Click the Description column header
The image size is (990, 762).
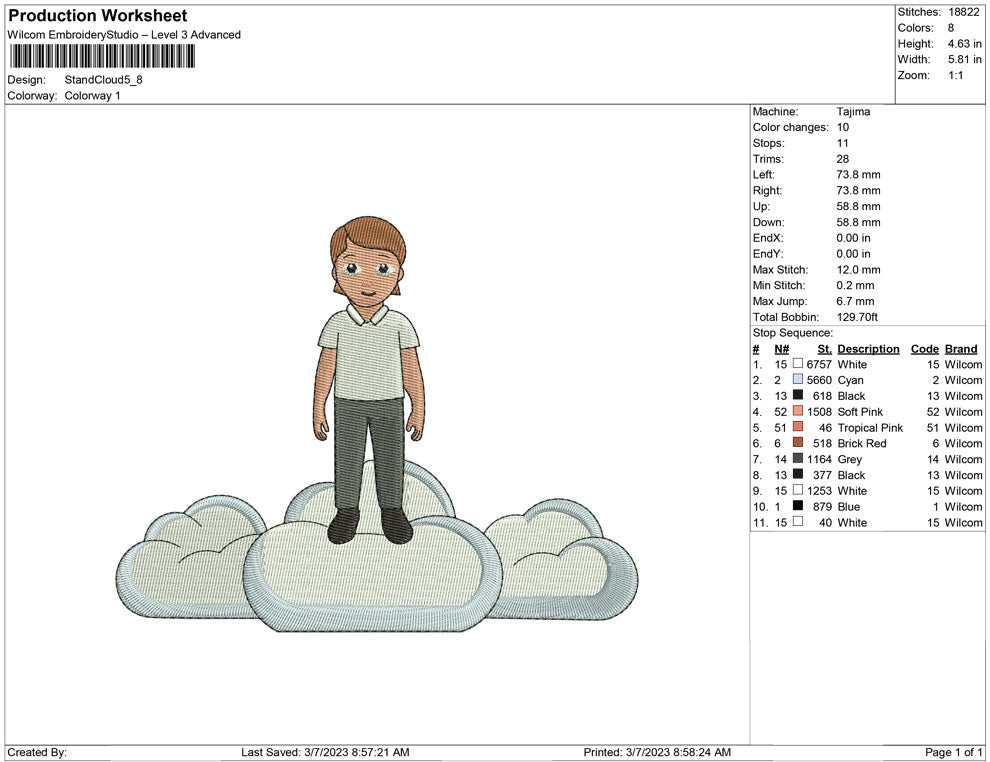pos(868,349)
